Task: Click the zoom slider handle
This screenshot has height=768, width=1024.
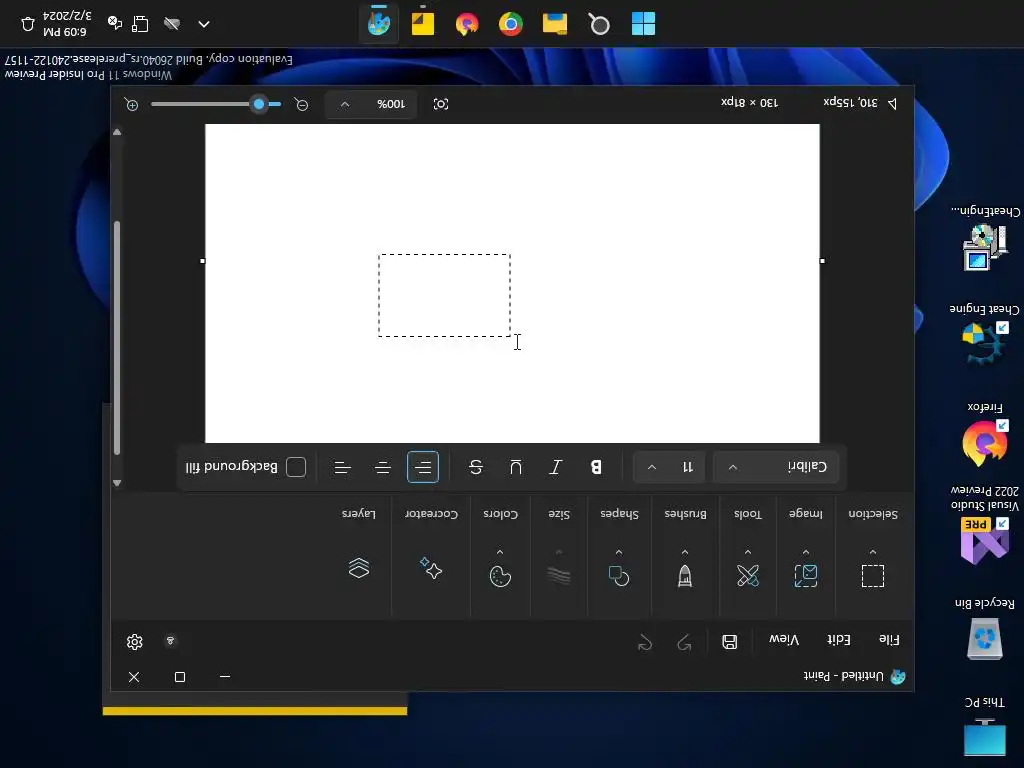Action: coord(259,104)
